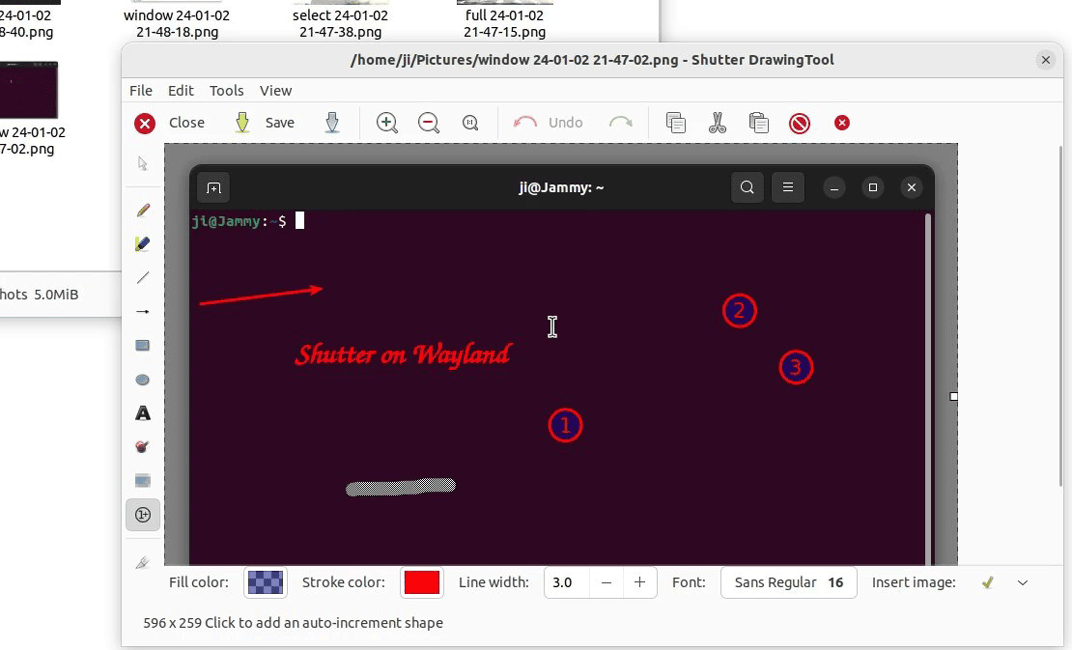Open the View menu
The image size is (1072, 650).
276,90
